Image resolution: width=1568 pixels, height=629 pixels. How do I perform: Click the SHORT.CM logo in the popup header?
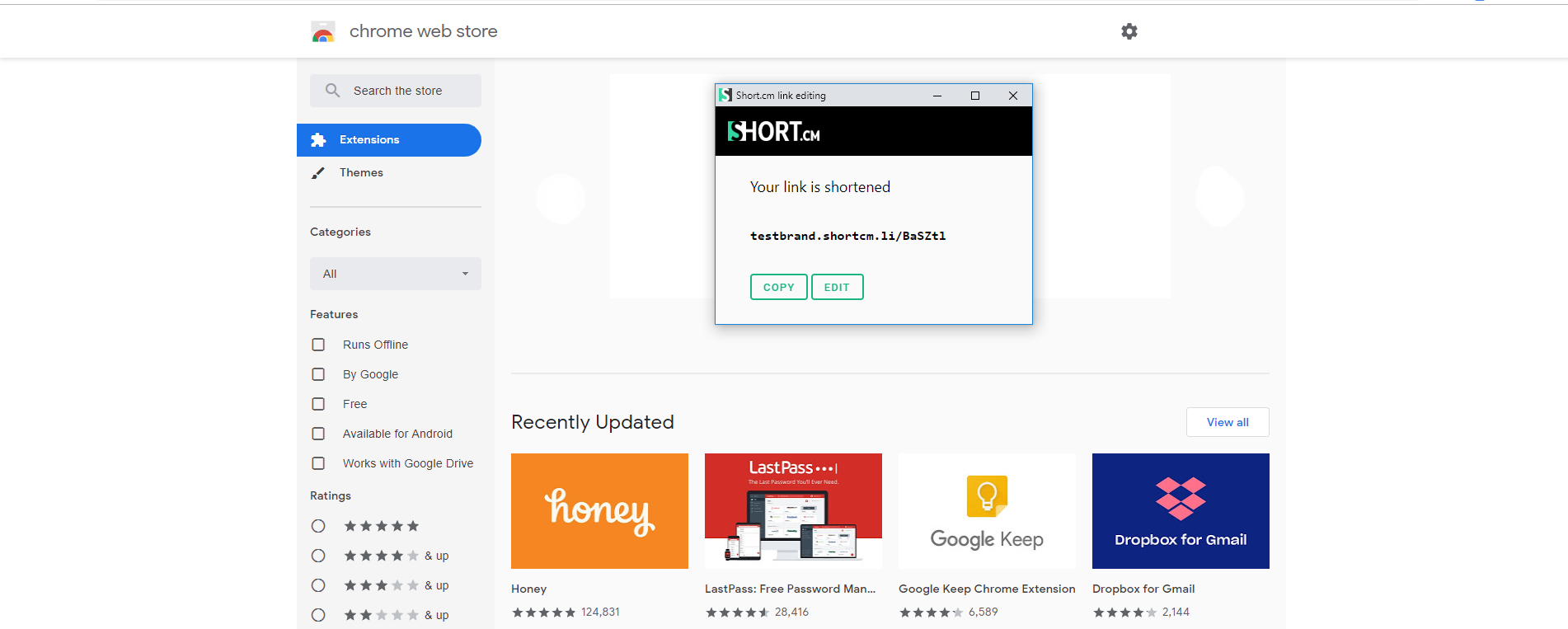[773, 132]
